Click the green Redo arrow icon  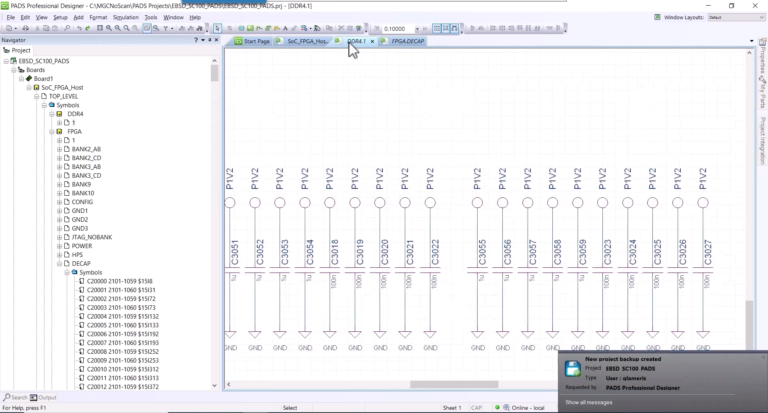[x=88, y=28]
